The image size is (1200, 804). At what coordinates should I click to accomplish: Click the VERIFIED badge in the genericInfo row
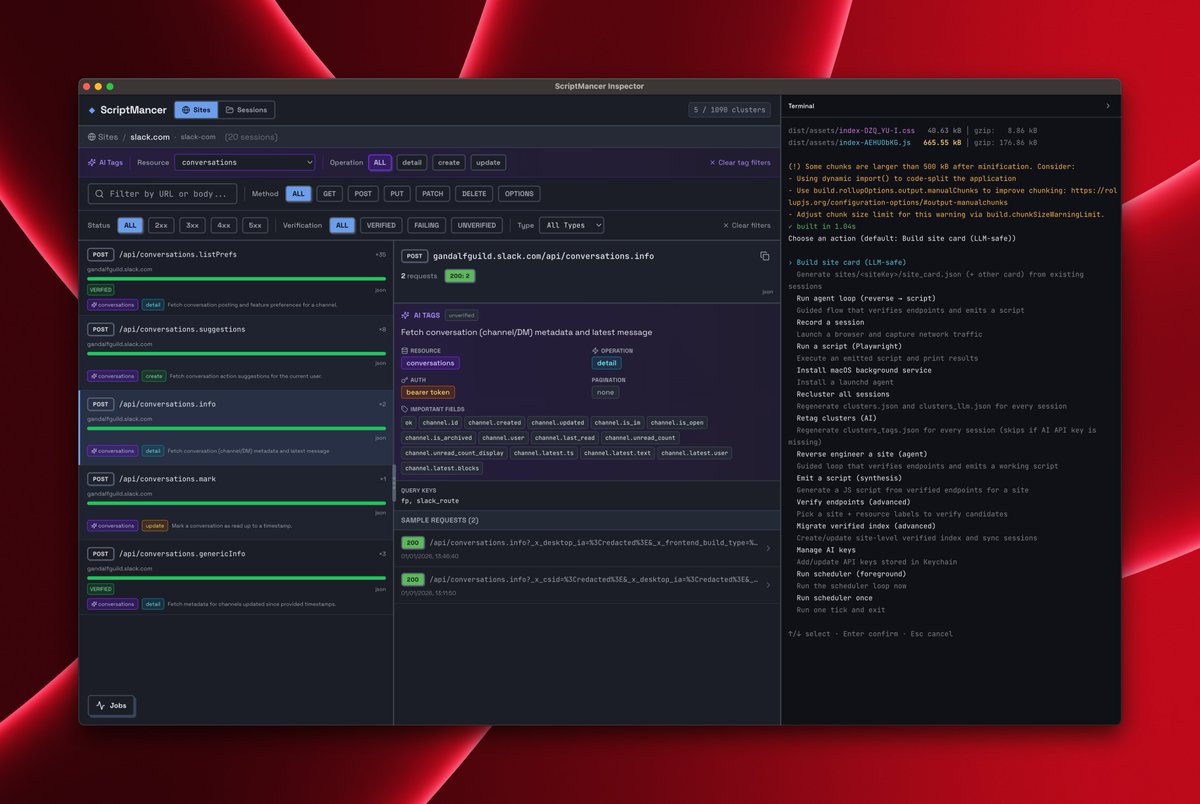101,589
